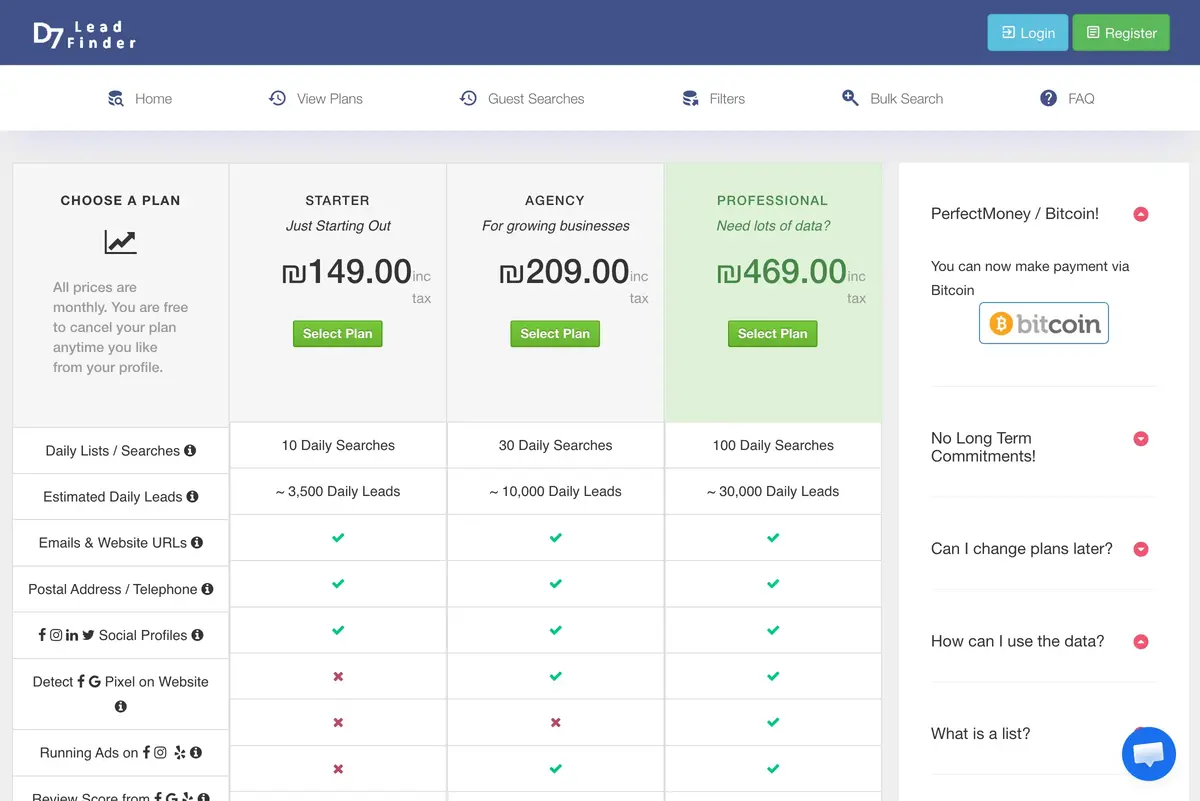This screenshot has width=1200, height=801.
Task: Click 'Just Starting Out' subtitle
Action: pos(338,226)
